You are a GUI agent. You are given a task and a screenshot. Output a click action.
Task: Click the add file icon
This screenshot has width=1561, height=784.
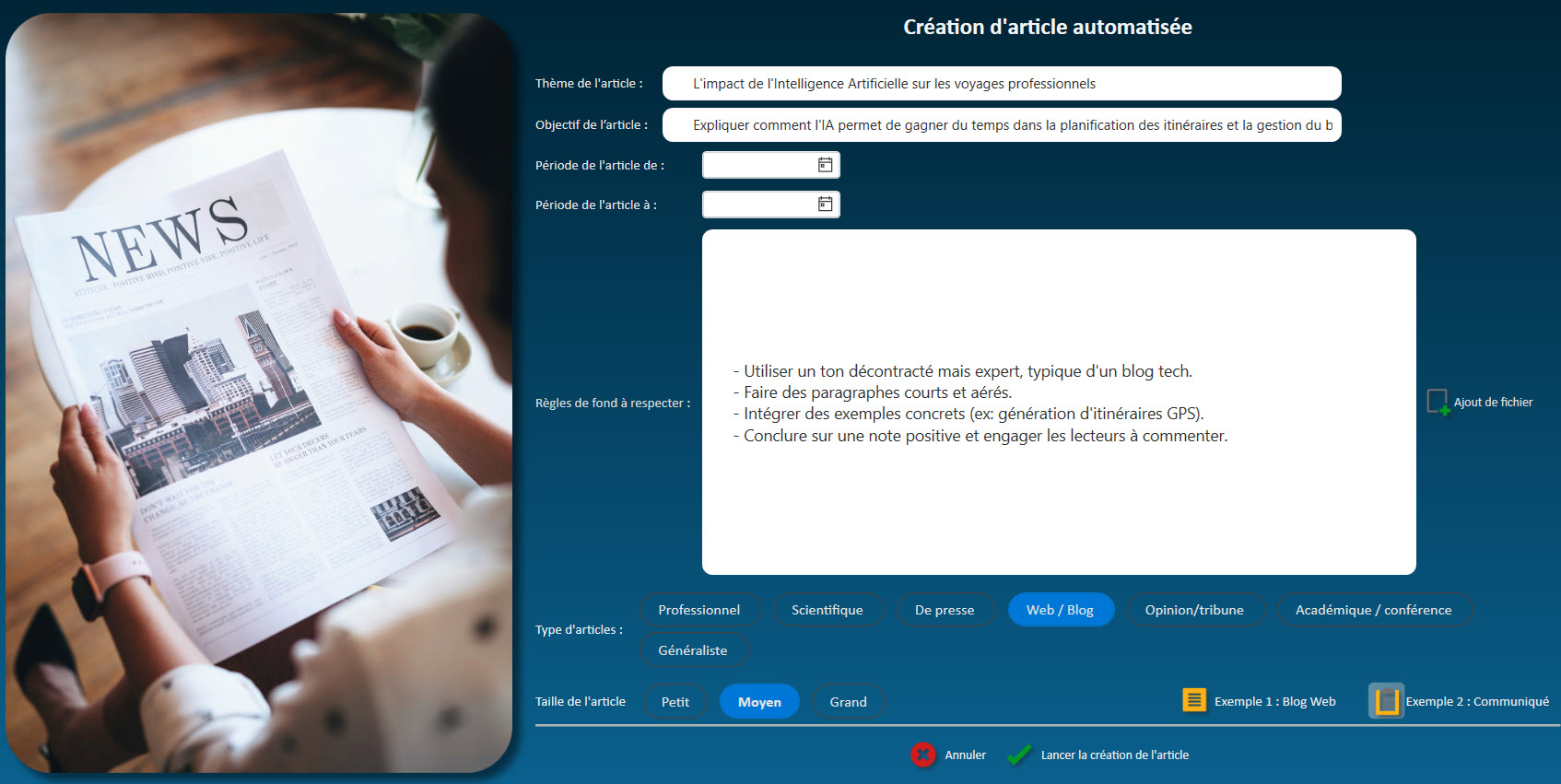(1438, 402)
